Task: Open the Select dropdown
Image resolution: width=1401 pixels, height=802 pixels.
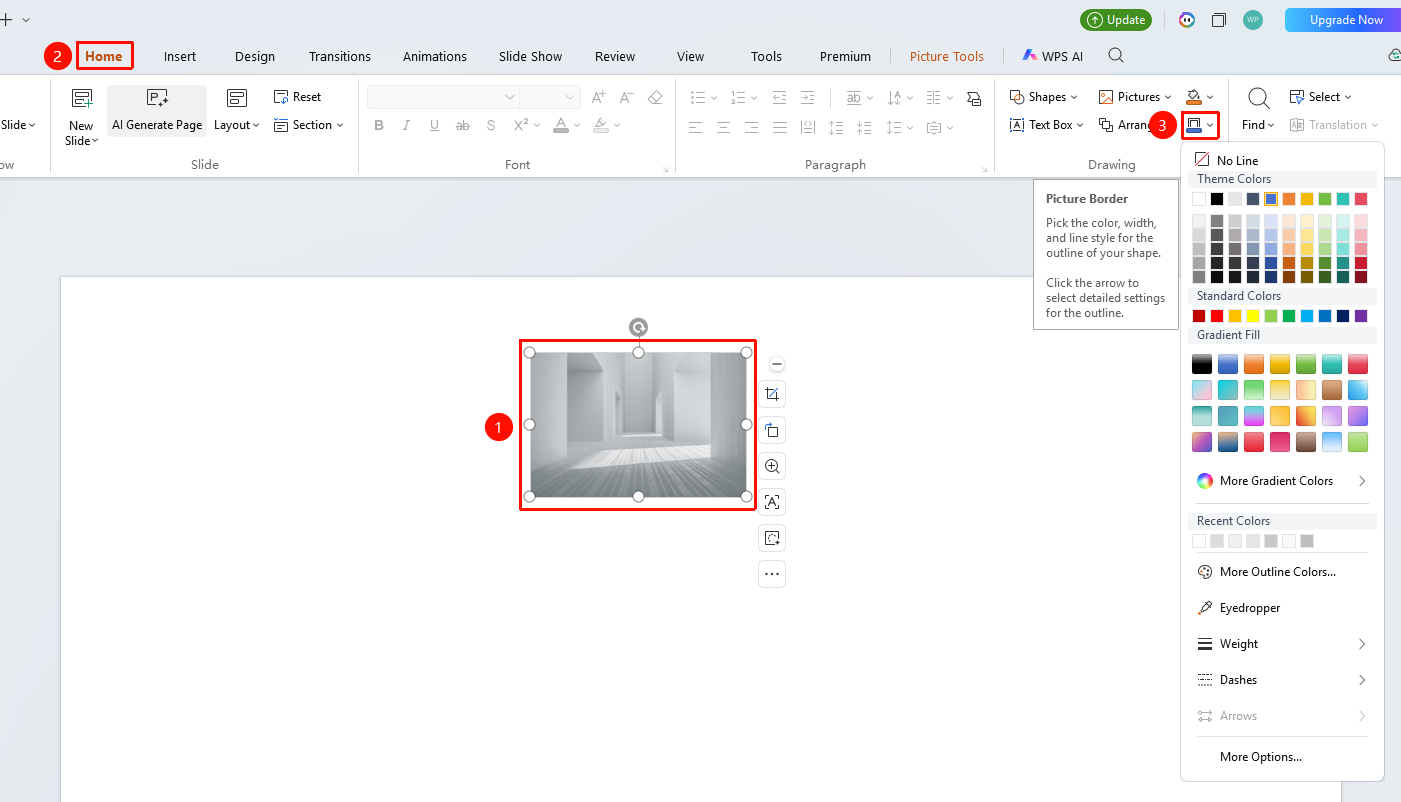Action: [x=1321, y=97]
